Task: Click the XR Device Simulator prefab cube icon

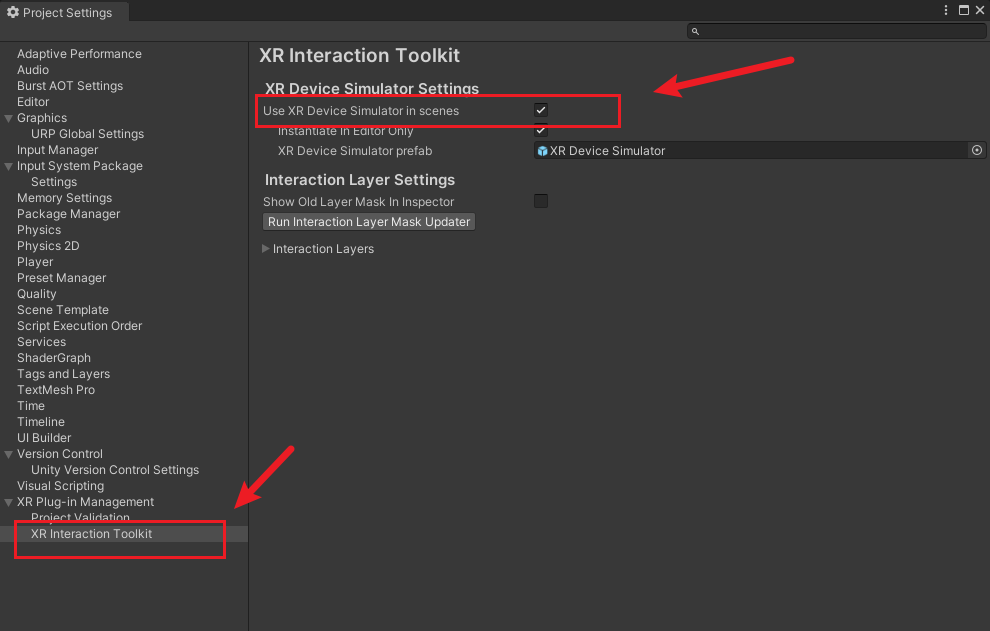Action: tap(542, 151)
